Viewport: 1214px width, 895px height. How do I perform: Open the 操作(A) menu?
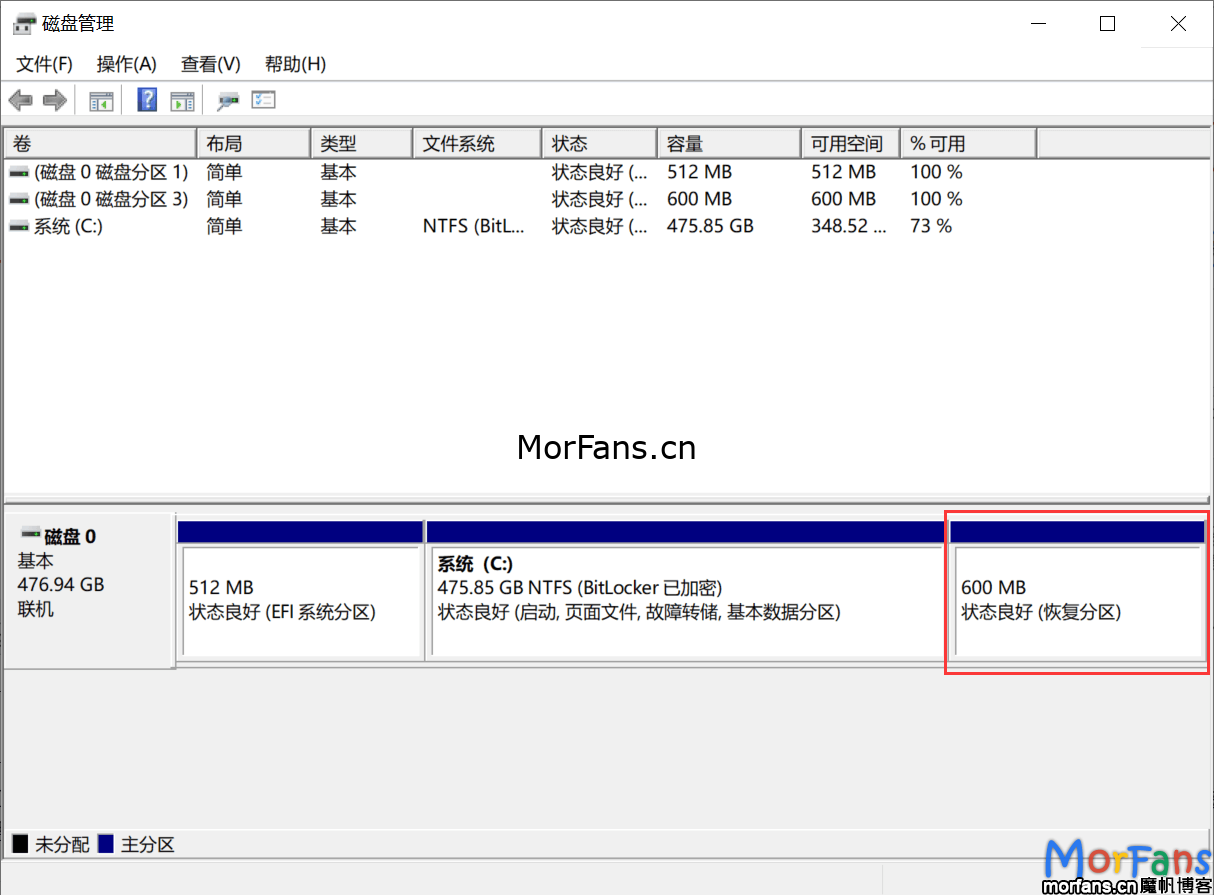127,64
